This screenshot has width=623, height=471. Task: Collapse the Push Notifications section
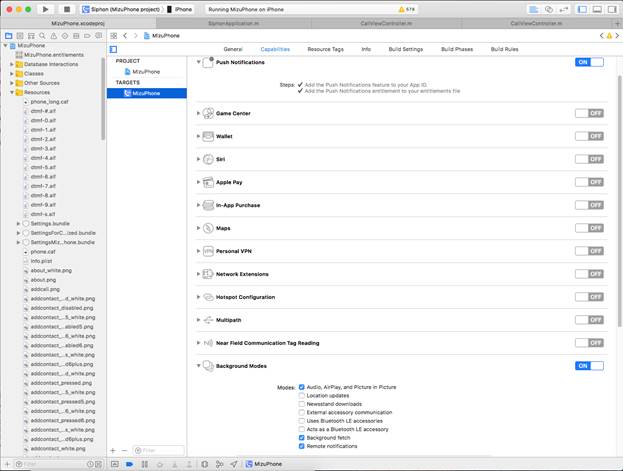(x=198, y=62)
